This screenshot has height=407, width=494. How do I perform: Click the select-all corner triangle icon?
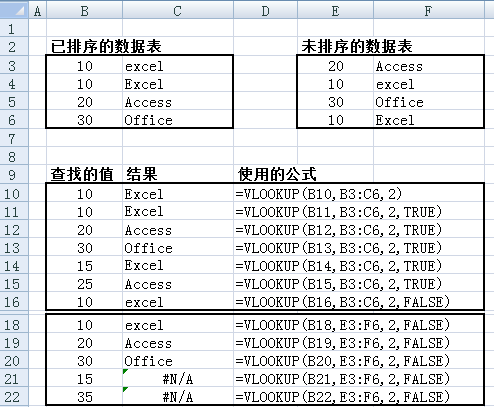(x=20, y=11)
